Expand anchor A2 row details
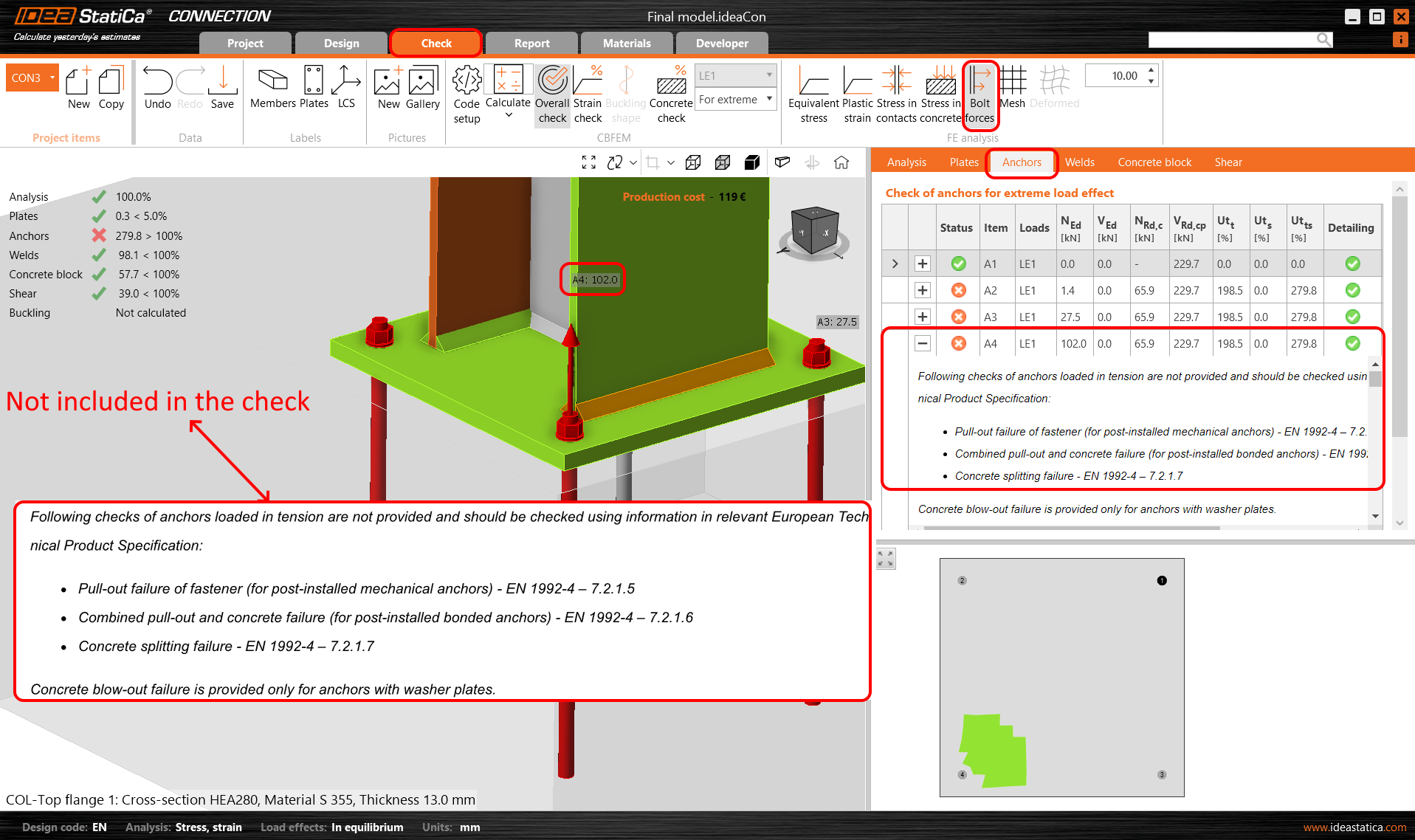1415x840 pixels. [922, 290]
